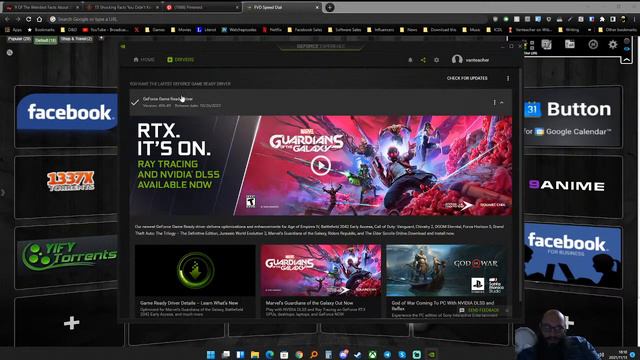Image resolution: width=640 pixels, height=360 pixels.
Task: Open Telegram from taskbar
Action: tap(387, 355)
